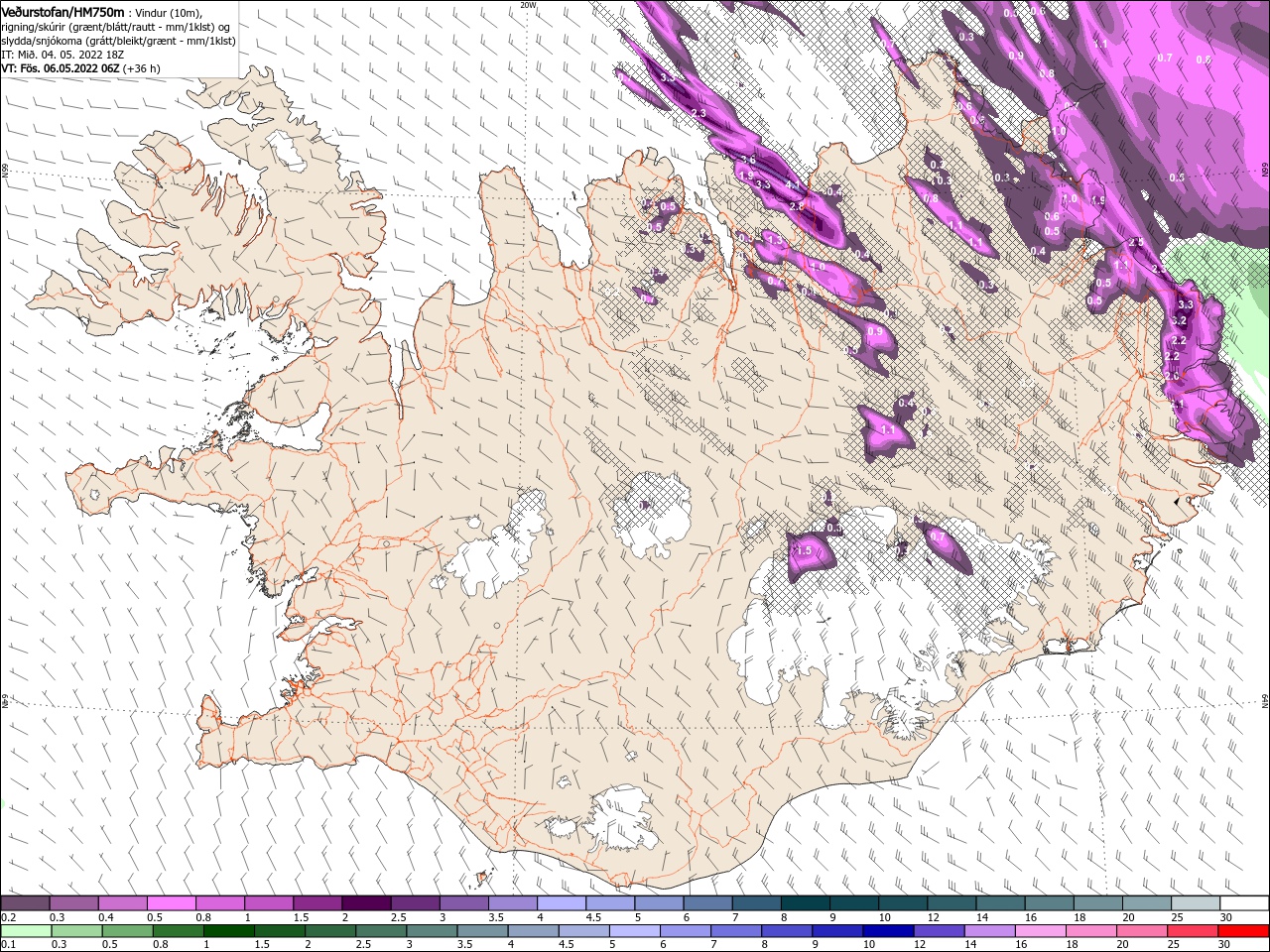Click the rigning/skúrir legend description line
The height and width of the screenshot is (952, 1270).
(116, 26)
